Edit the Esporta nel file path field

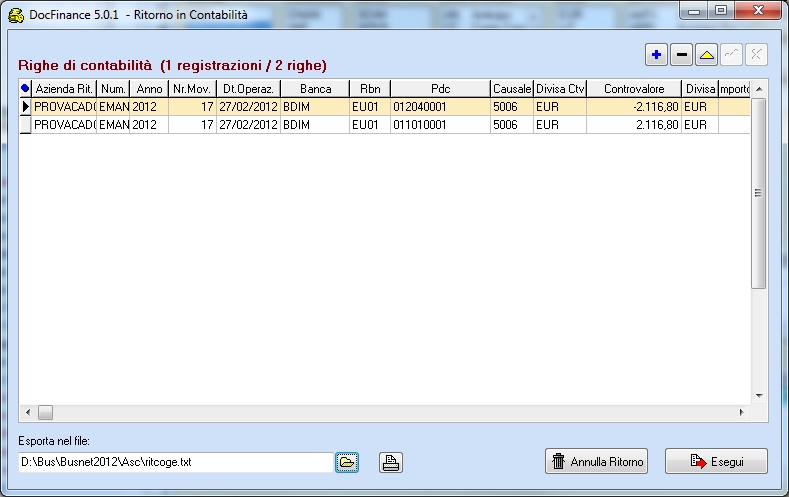click(176, 462)
